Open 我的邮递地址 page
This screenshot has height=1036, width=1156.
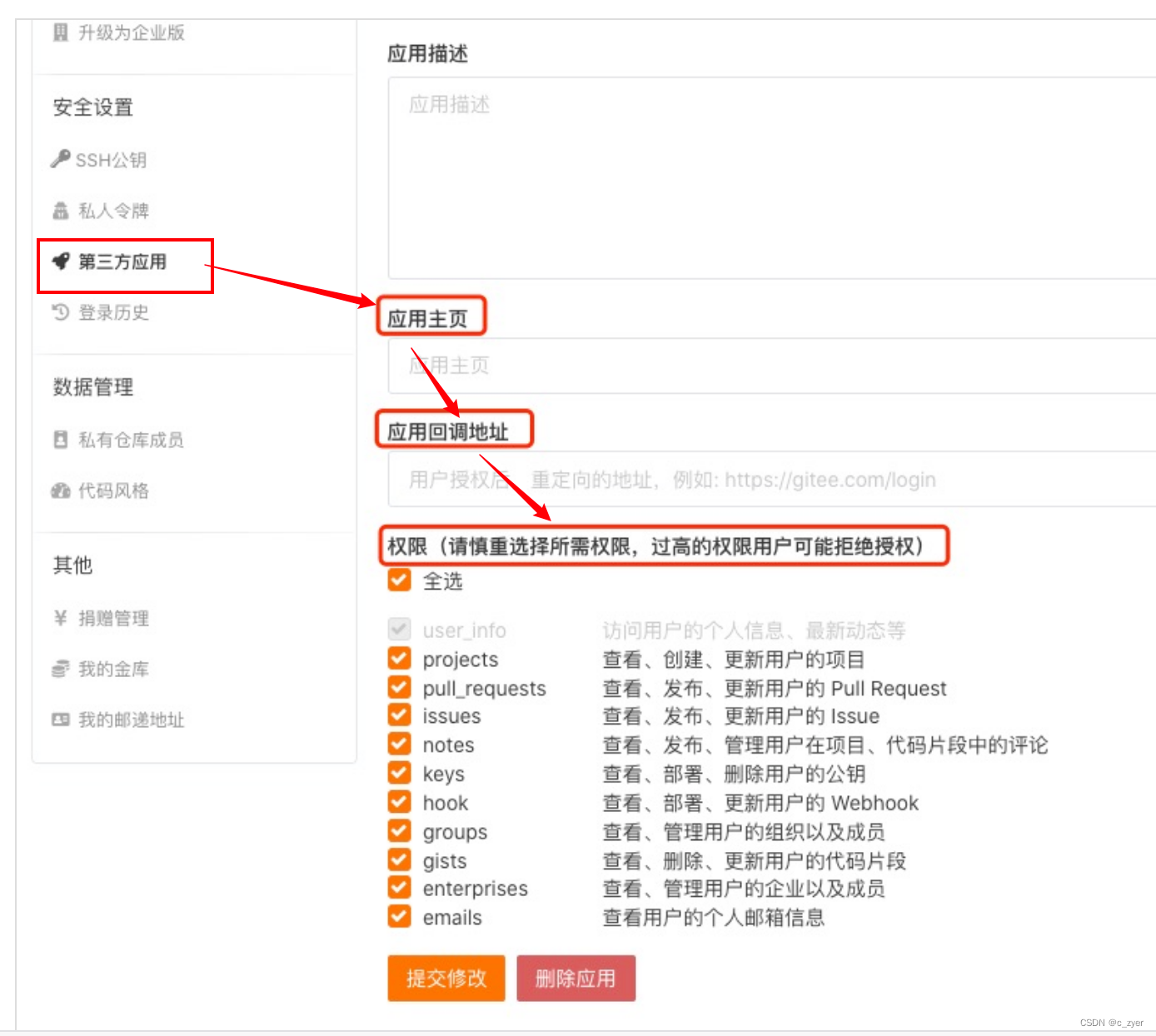pos(131,720)
